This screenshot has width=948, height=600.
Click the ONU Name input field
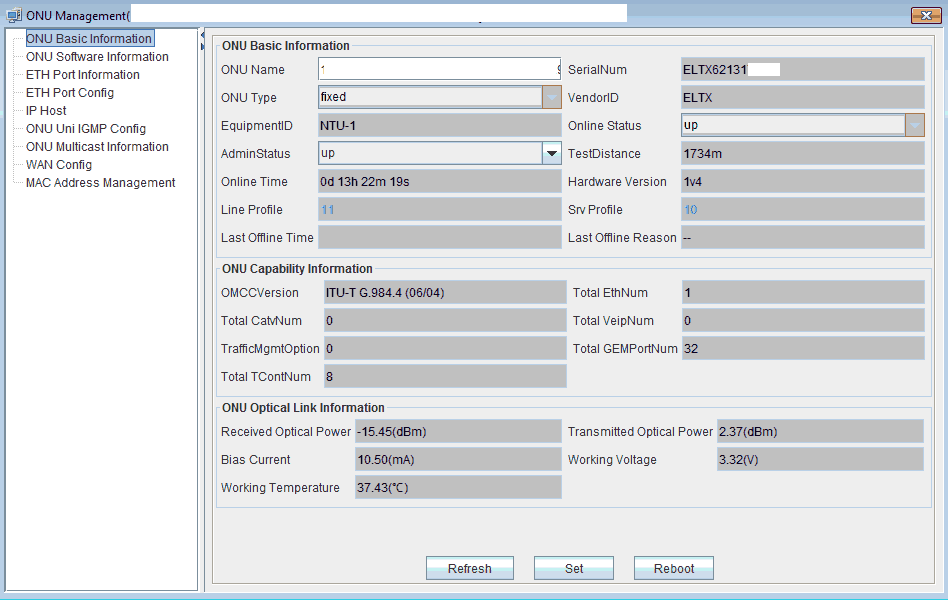point(439,70)
